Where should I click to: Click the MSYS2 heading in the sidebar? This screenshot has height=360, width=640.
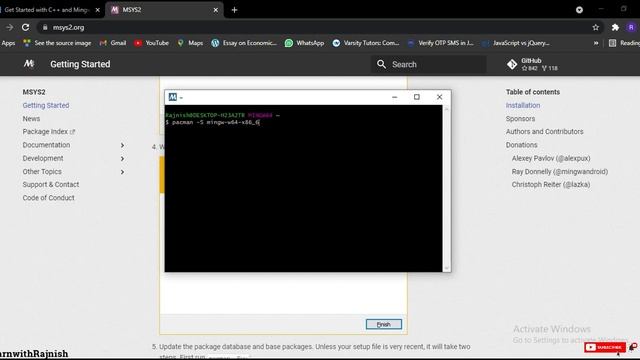(34, 92)
